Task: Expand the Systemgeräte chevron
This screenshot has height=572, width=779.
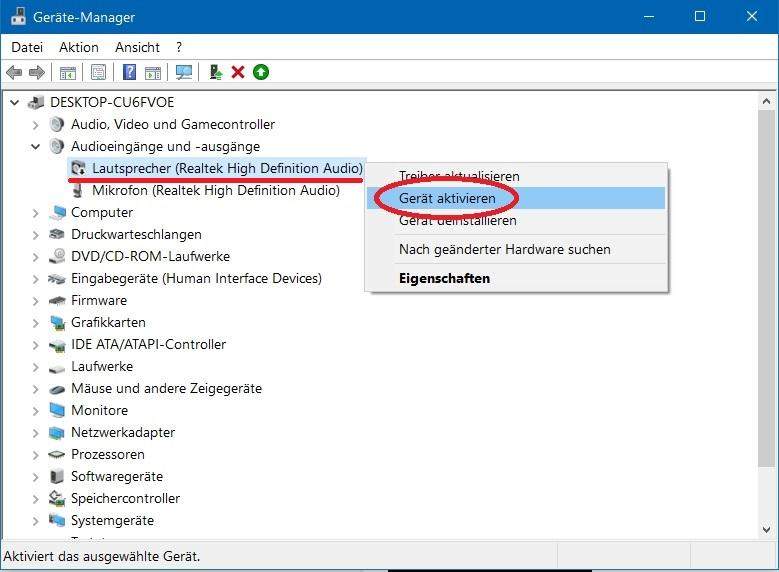Action: point(35,521)
